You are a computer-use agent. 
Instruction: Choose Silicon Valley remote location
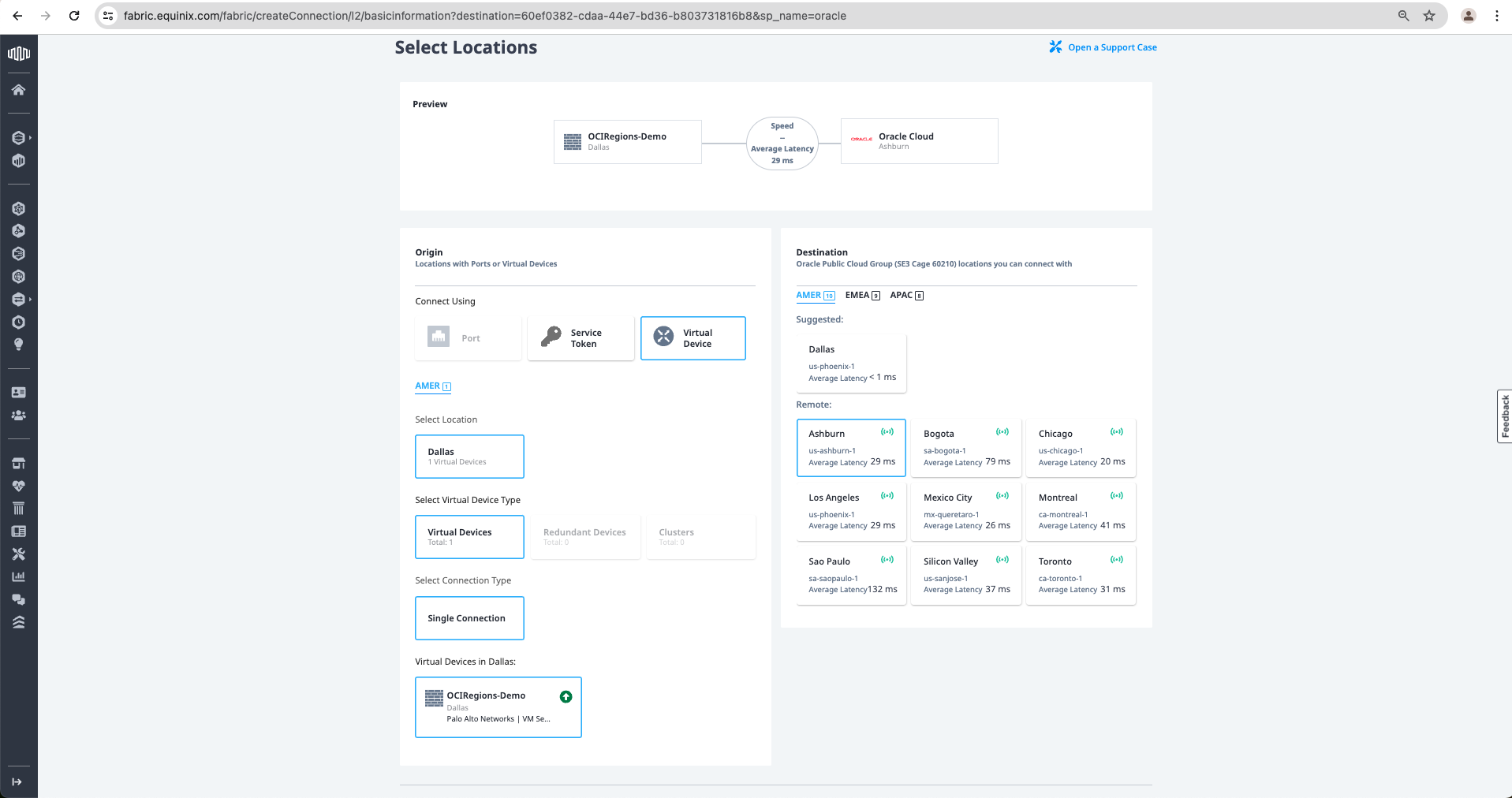pos(965,576)
